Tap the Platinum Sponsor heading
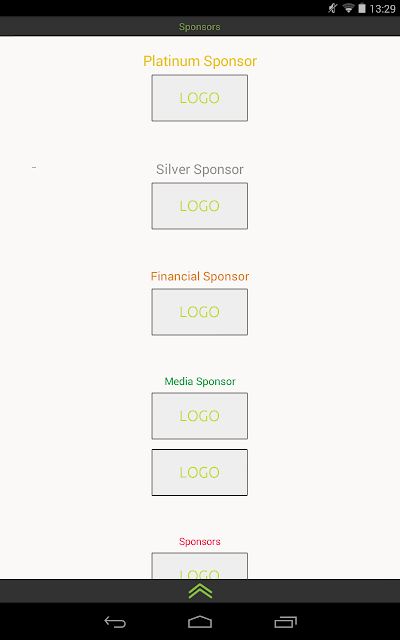This screenshot has width=400, height=640. pos(200,61)
